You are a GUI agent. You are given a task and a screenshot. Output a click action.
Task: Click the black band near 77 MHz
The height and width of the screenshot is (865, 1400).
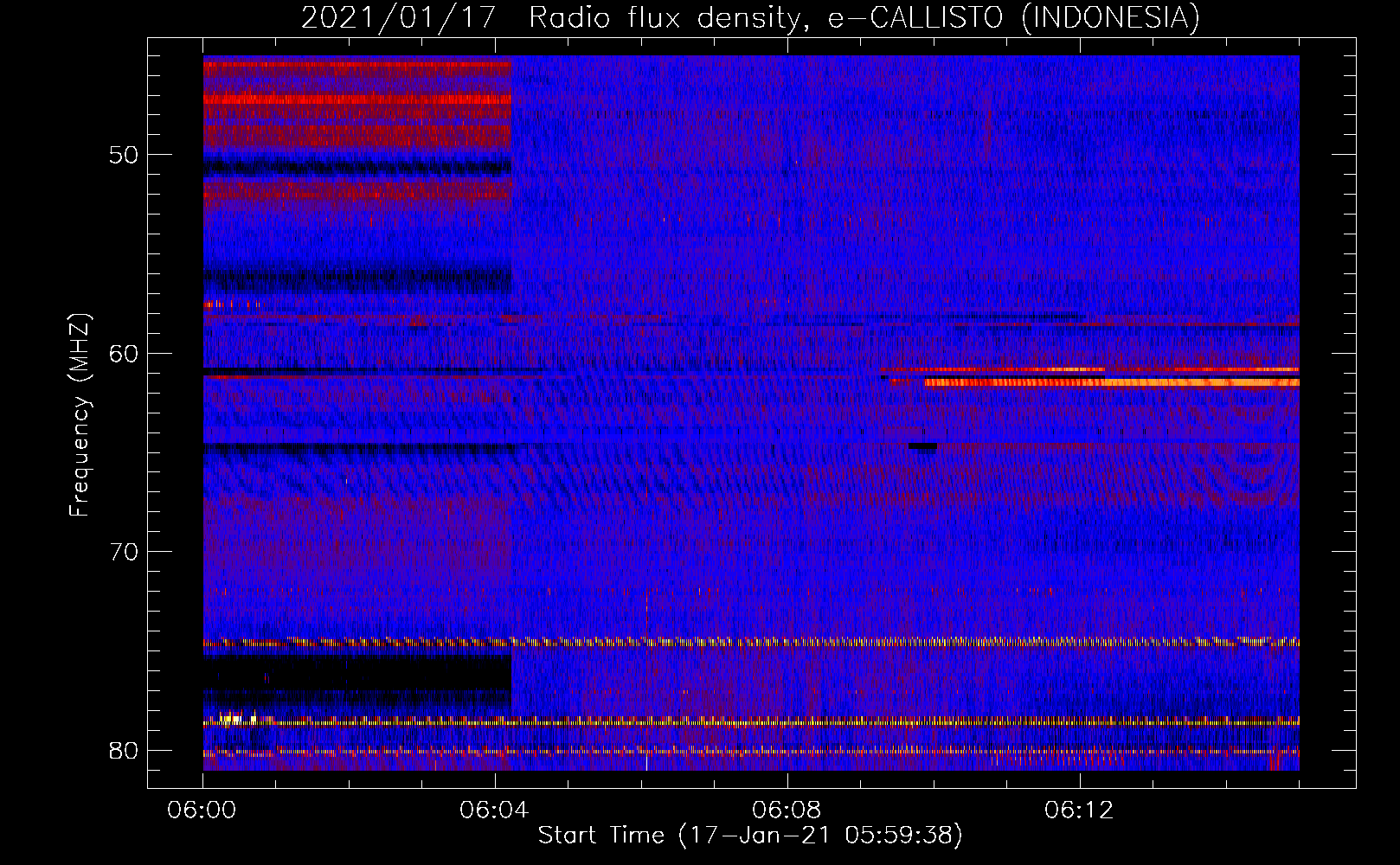pos(357,673)
